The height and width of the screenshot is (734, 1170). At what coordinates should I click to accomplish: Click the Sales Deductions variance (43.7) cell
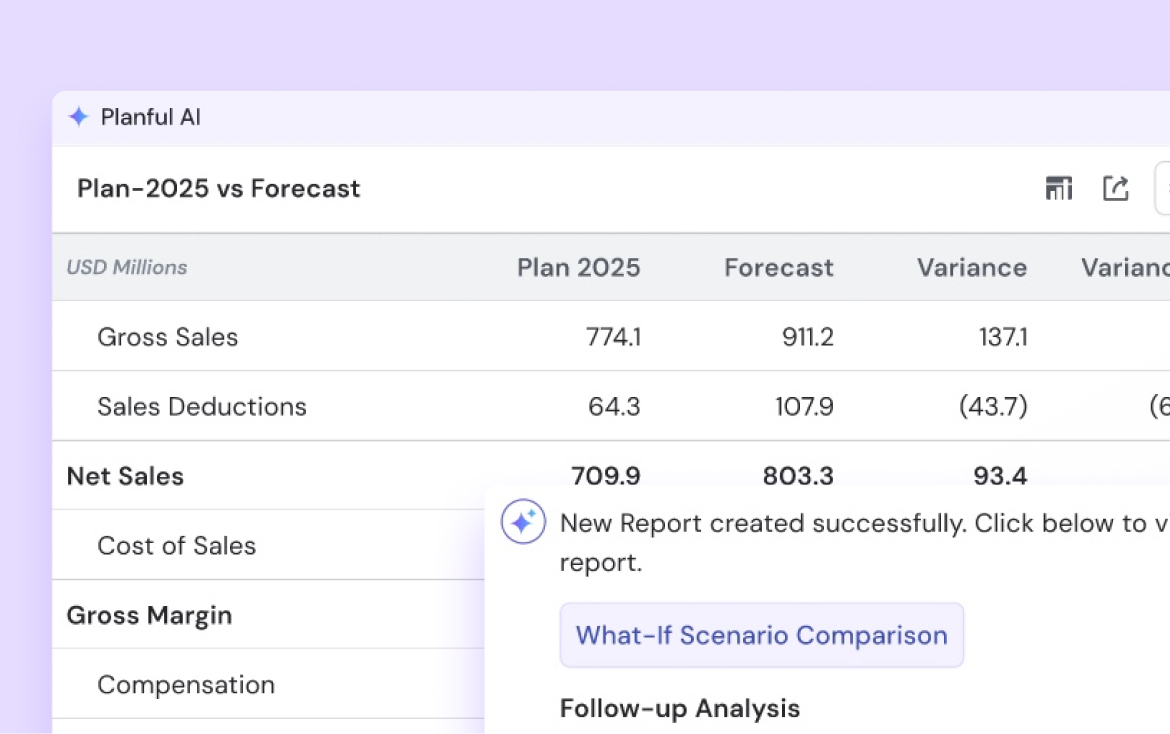tap(992, 406)
